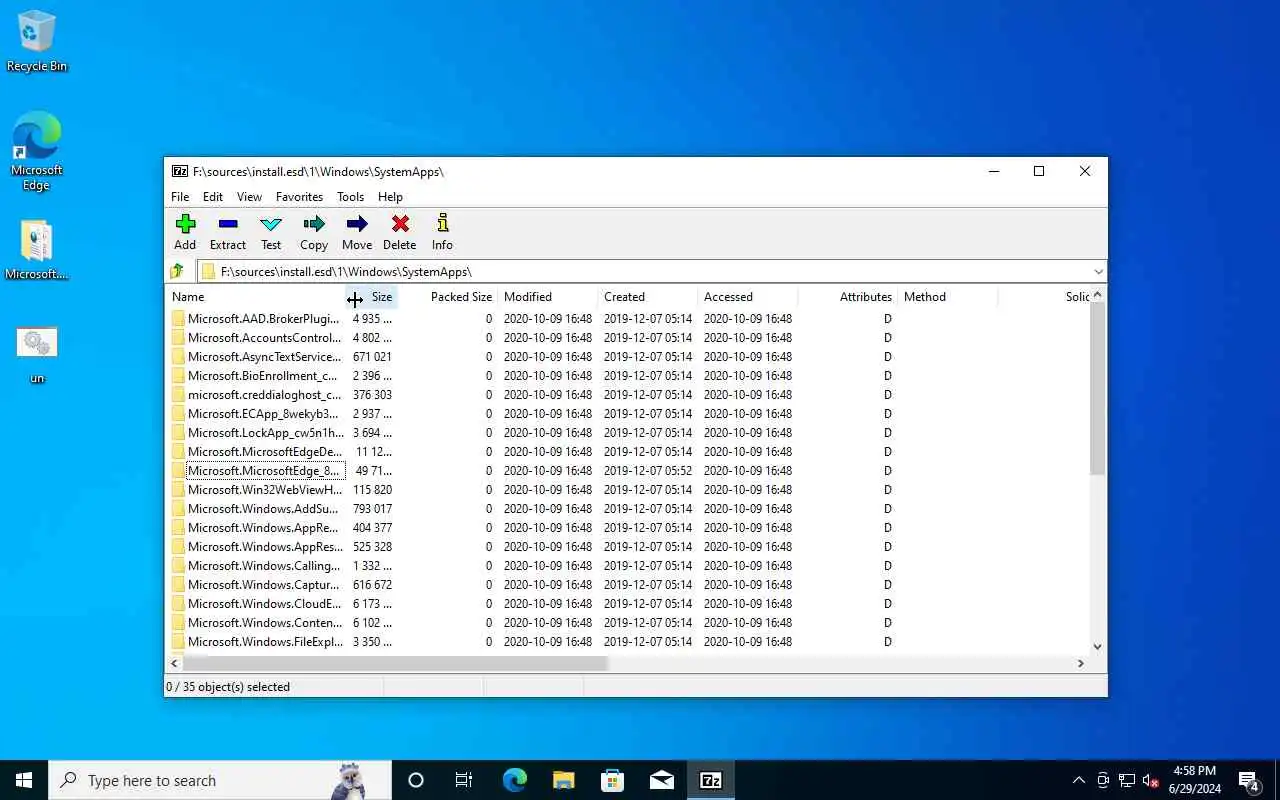1280x800 pixels.
Task: Open the Help menu
Action: [x=390, y=197]
